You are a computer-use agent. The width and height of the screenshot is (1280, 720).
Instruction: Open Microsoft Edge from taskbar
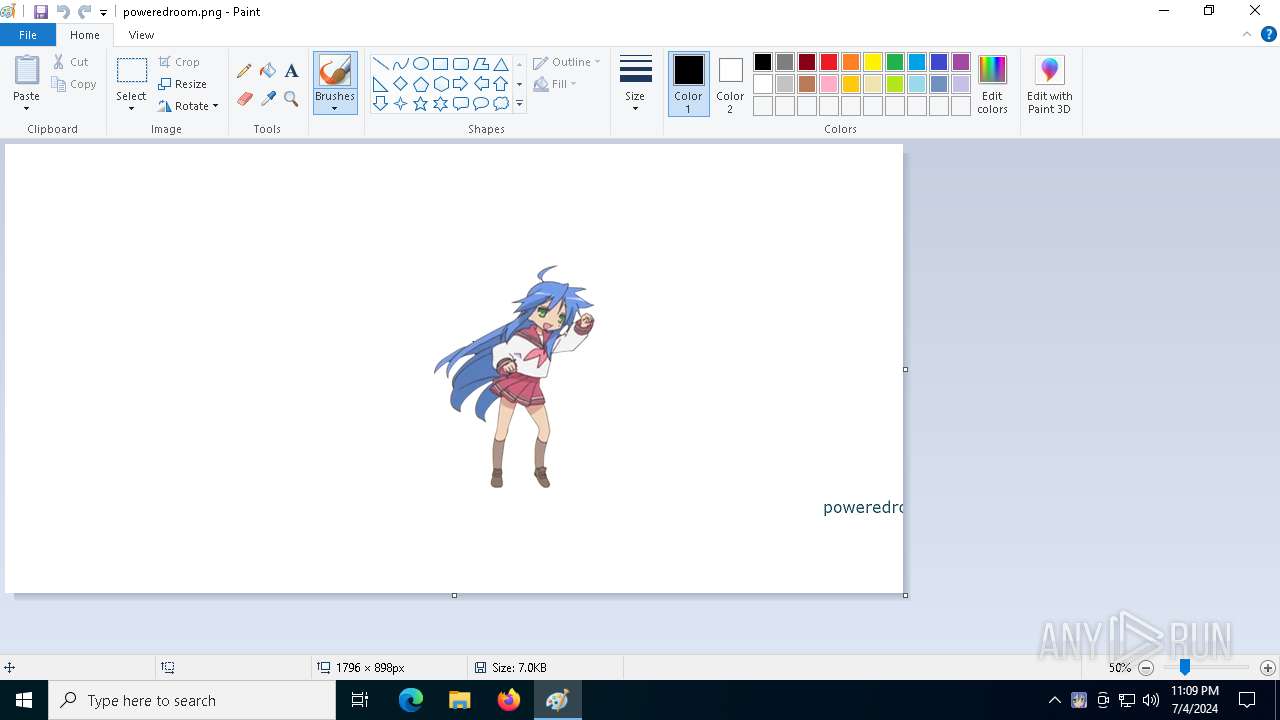click(411, 700)
